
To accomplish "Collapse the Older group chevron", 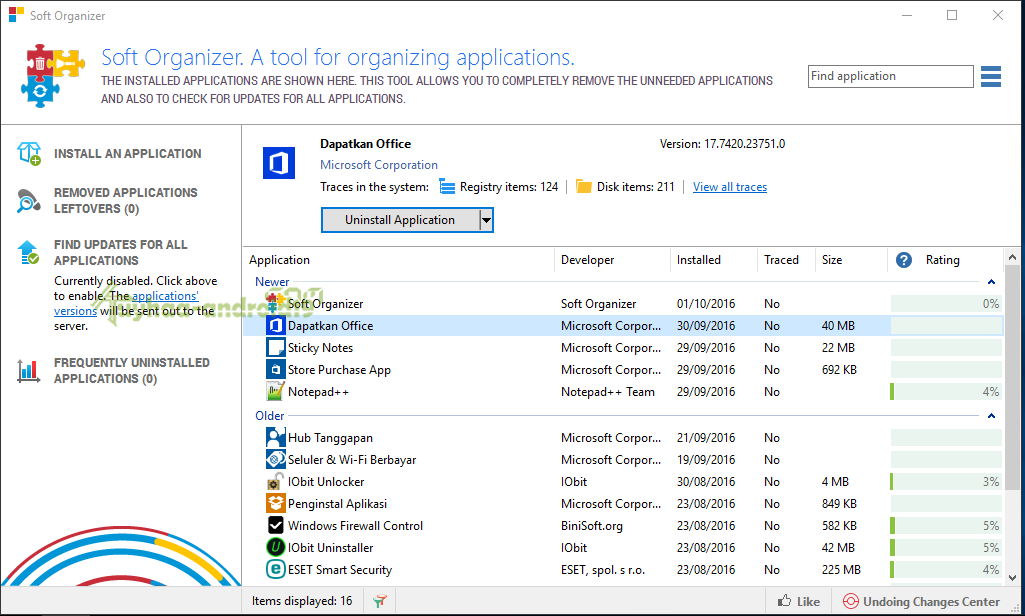I will pyautogui.click(x=991, y=416).
